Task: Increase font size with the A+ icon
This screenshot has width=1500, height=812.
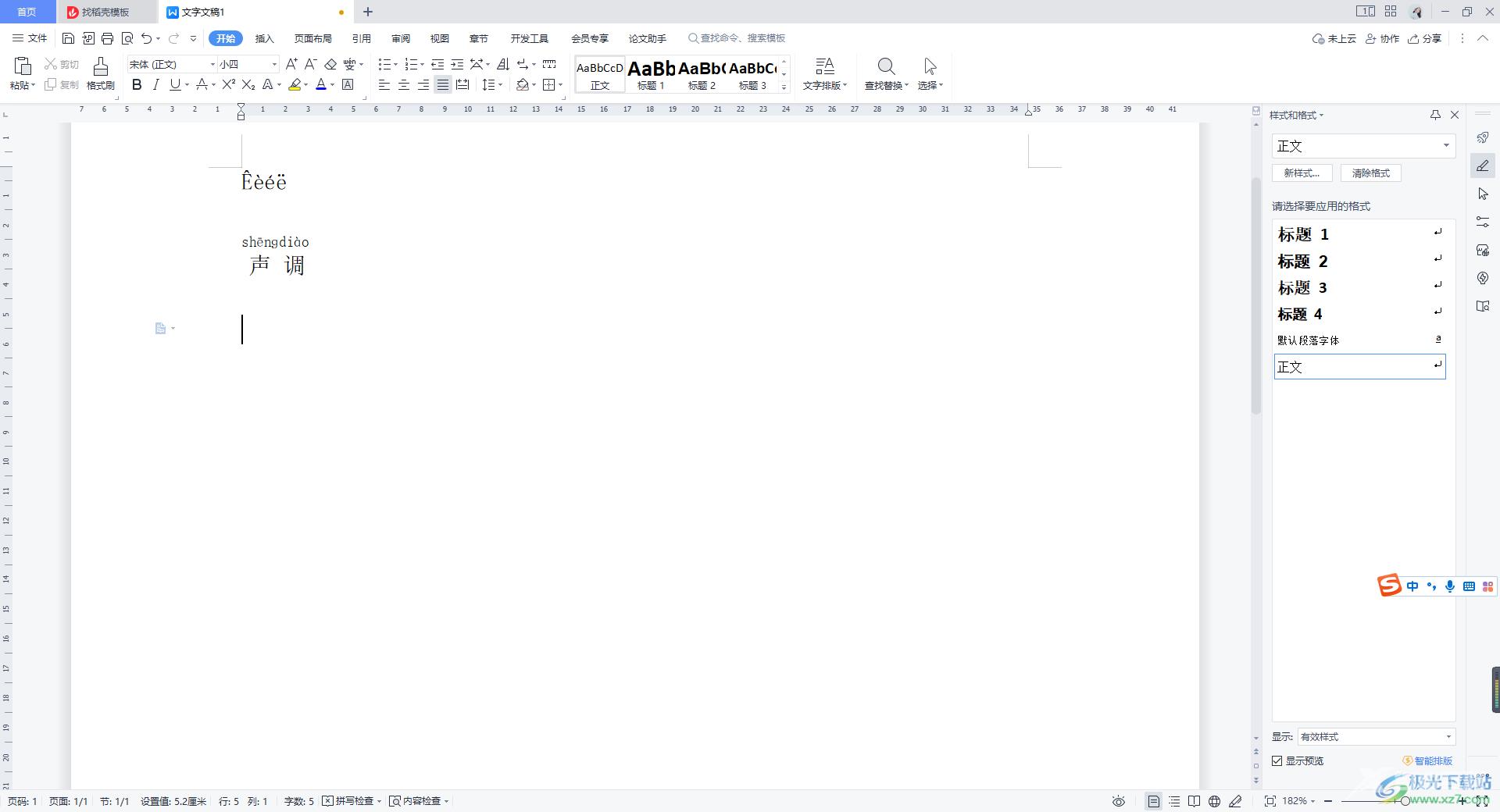Action: (291, 64)
